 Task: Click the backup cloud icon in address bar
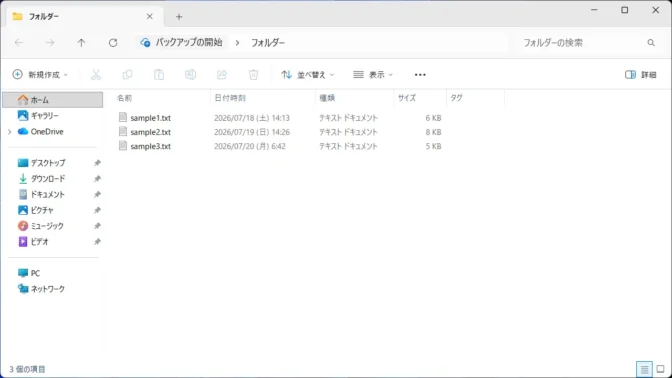coord(145,42)
